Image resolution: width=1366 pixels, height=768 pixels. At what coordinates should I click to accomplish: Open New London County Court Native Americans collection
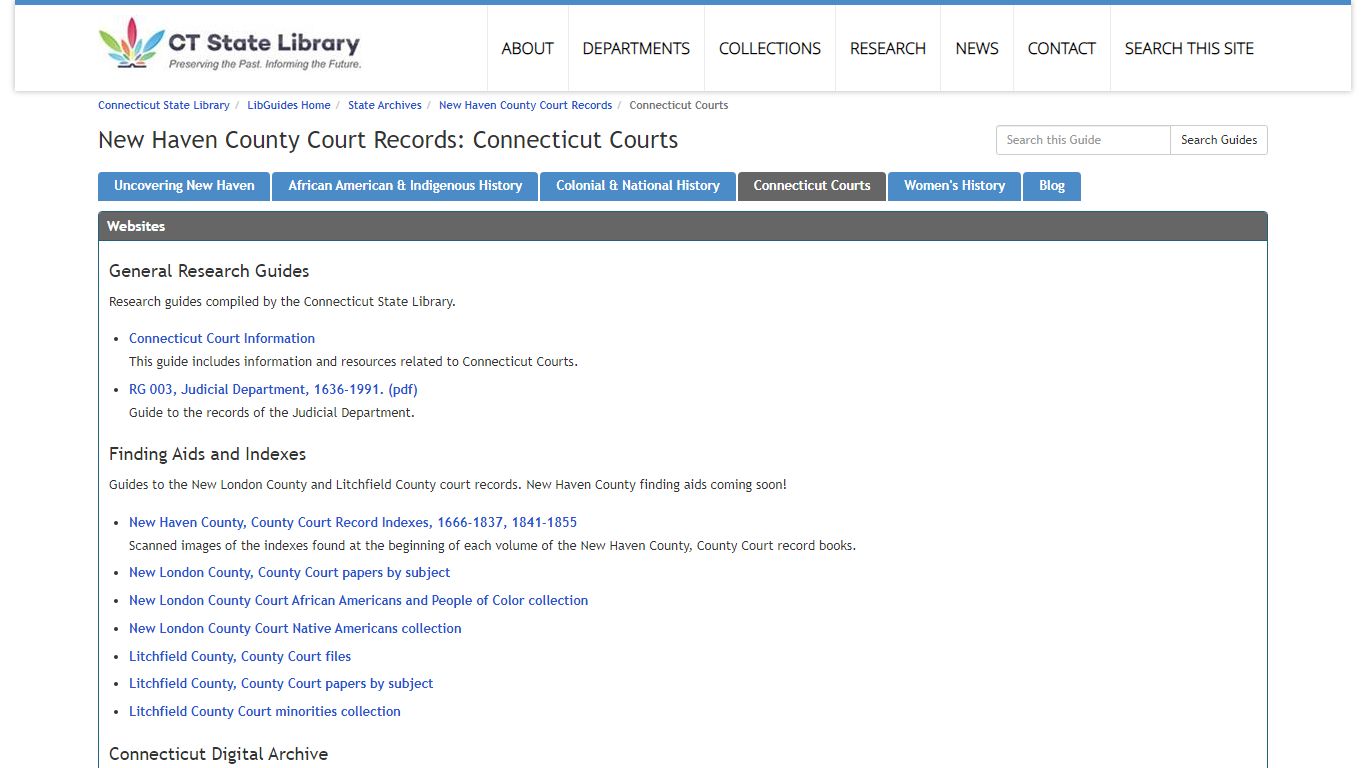coord(295,628)
